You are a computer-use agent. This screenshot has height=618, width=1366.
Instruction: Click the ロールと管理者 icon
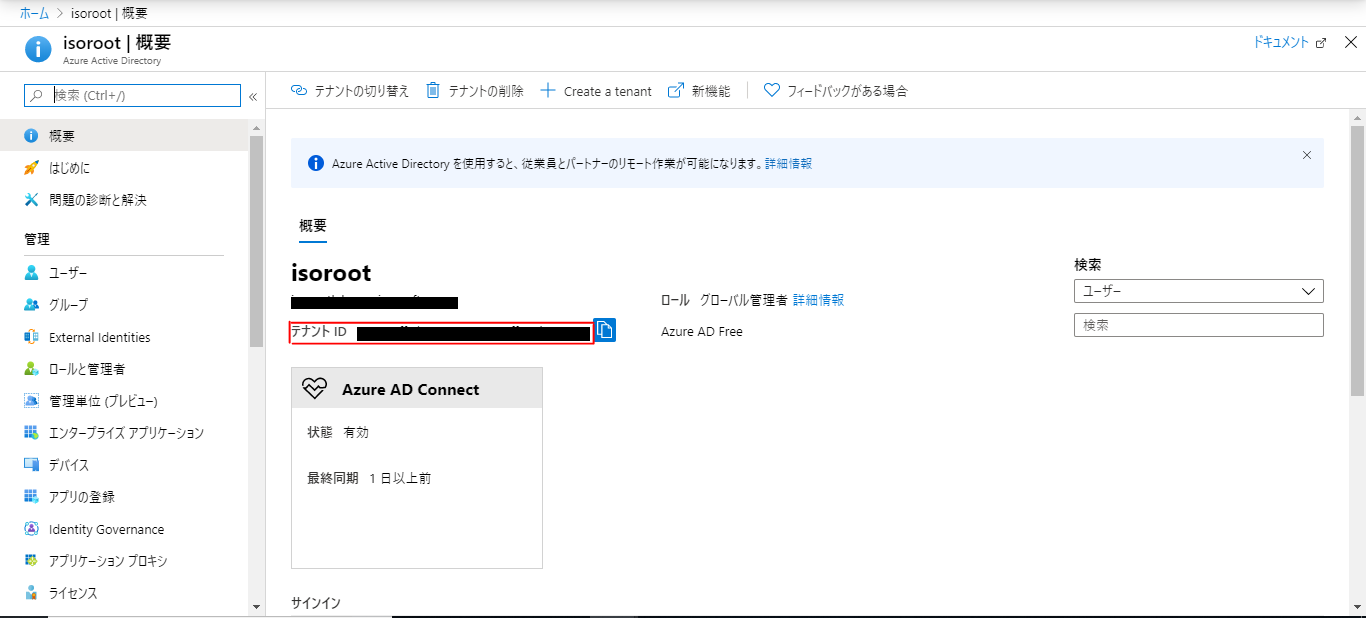[31, 369]
